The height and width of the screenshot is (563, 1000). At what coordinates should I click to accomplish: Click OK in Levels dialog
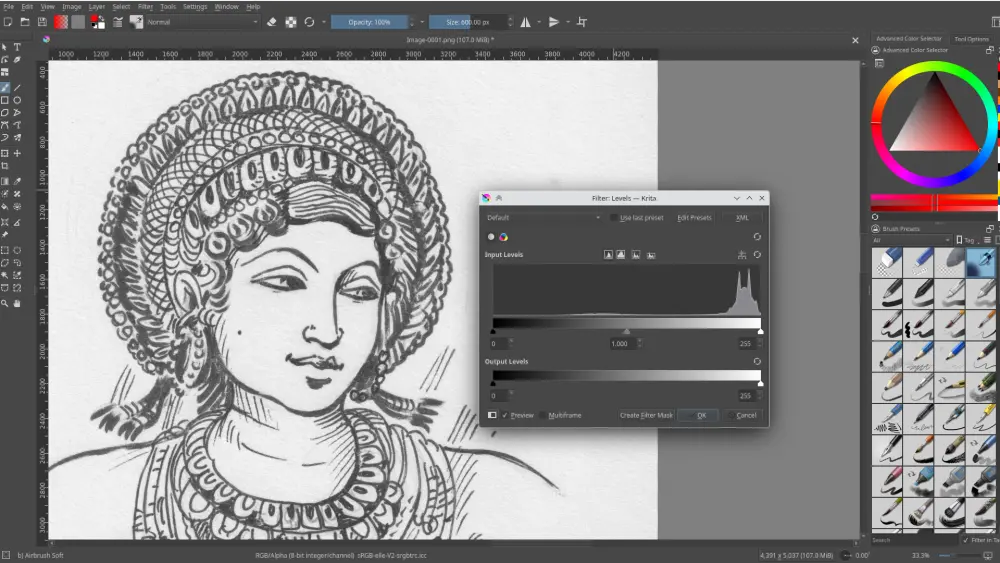pyautogui.click(x=698, y=415)
